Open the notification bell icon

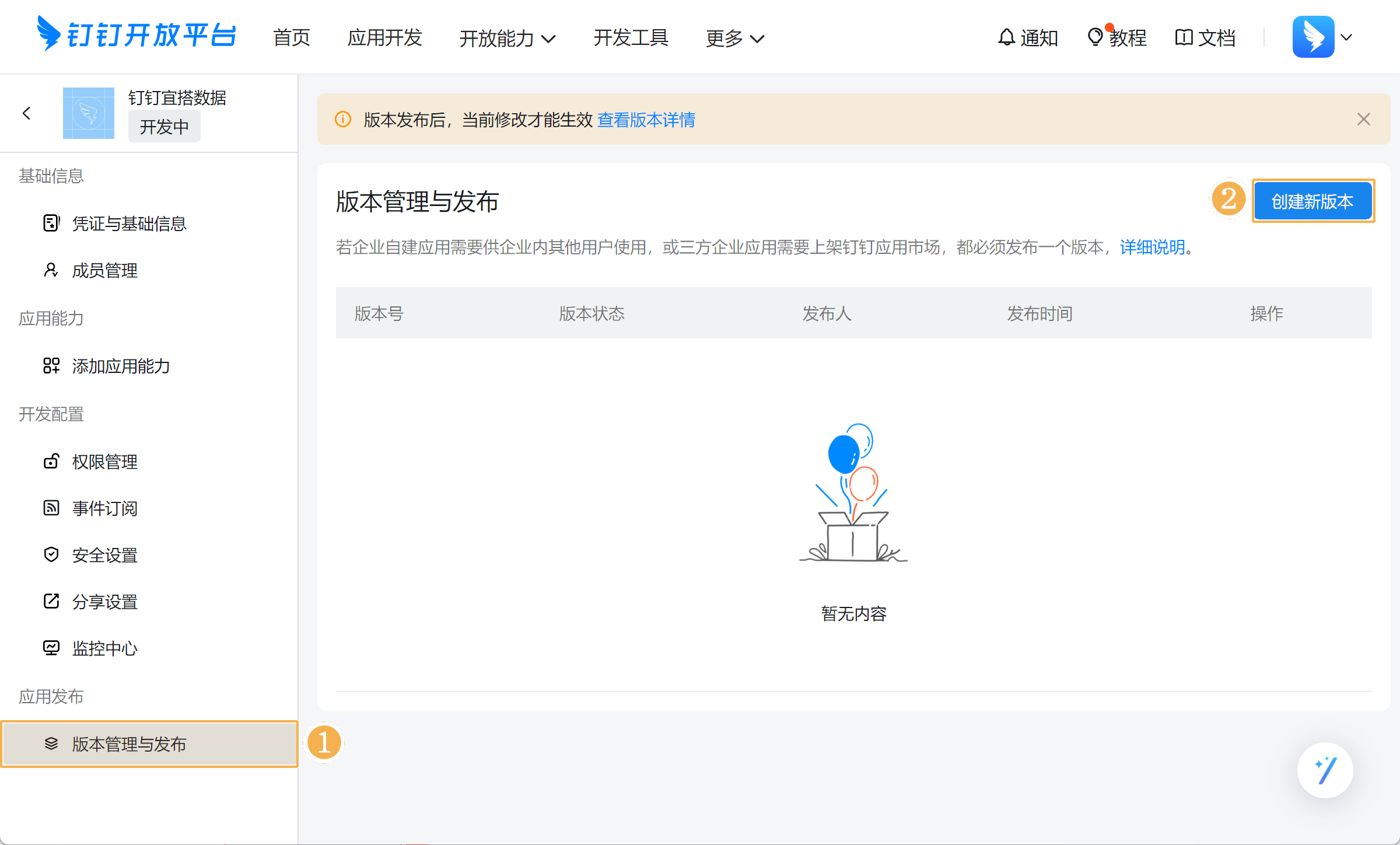[x=1006, y=37]
